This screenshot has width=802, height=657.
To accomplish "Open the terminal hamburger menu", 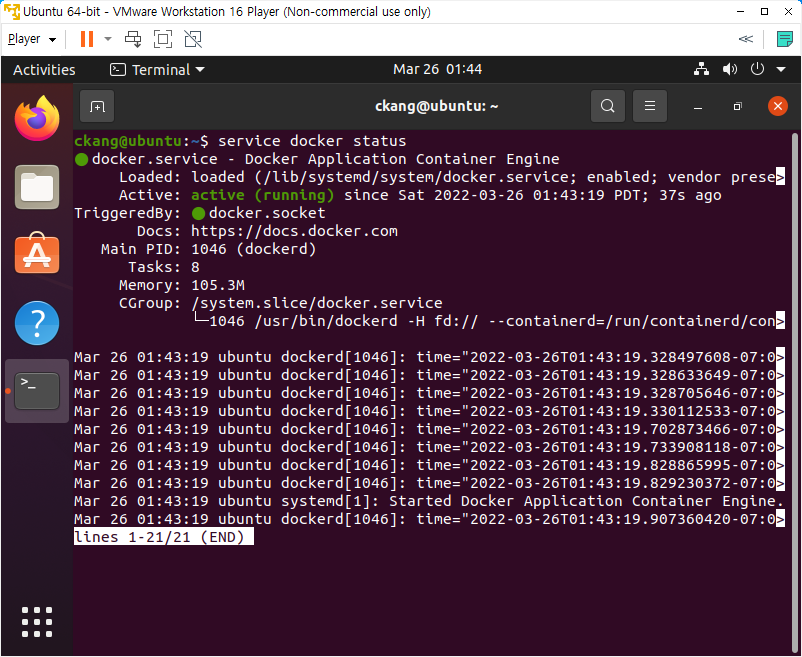I will click(650, 106).
